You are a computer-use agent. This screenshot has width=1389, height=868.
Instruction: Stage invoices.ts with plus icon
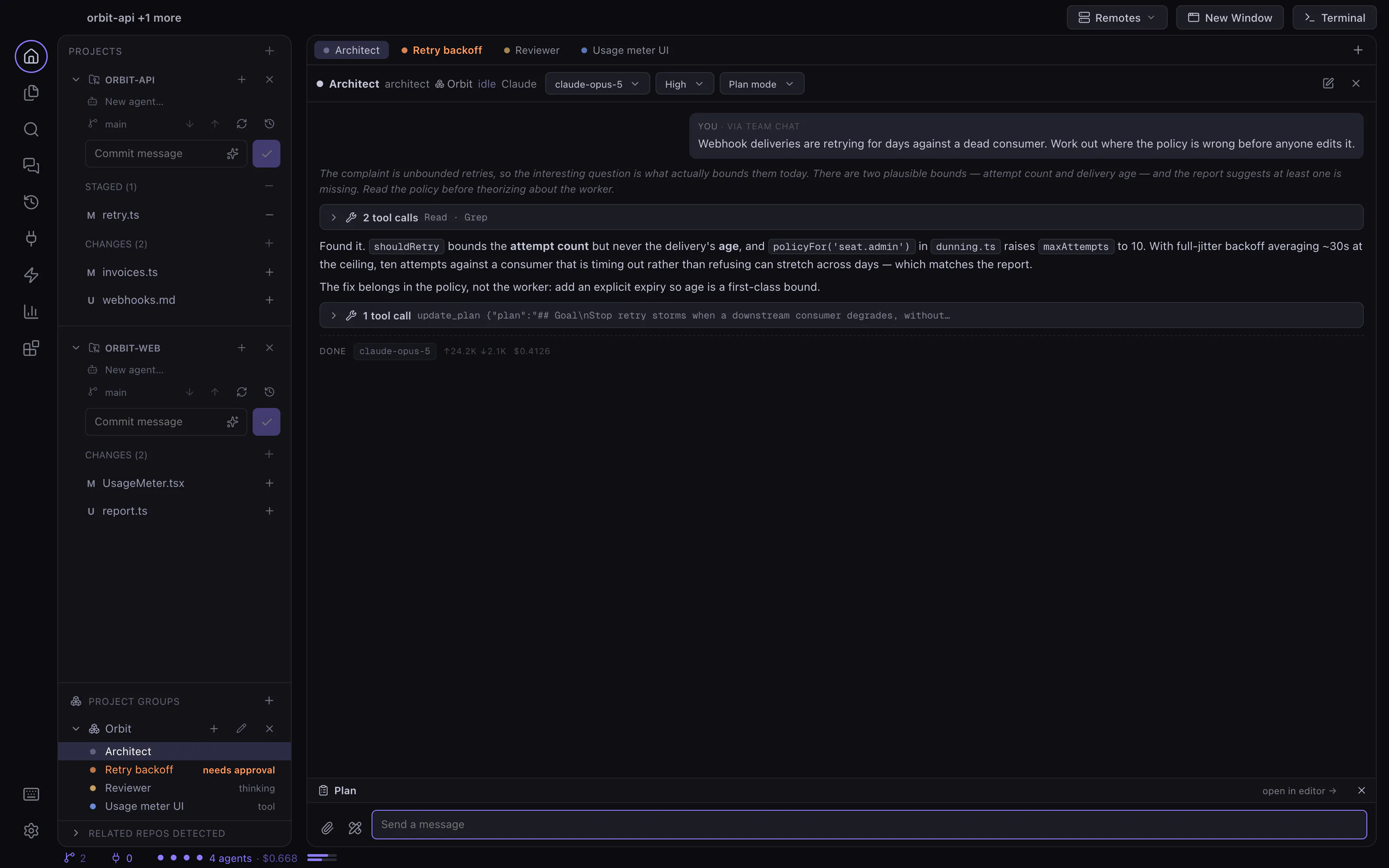269,272
